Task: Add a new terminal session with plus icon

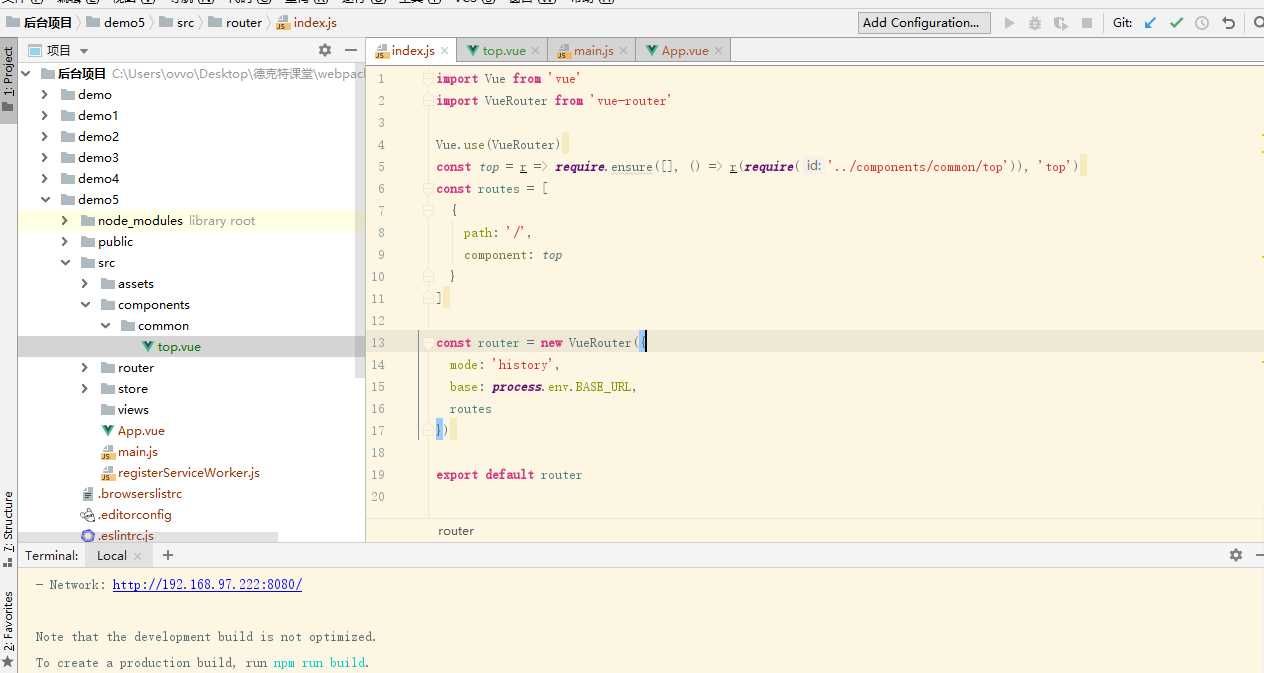Action: pyautogui.click(x=168, y=555)
